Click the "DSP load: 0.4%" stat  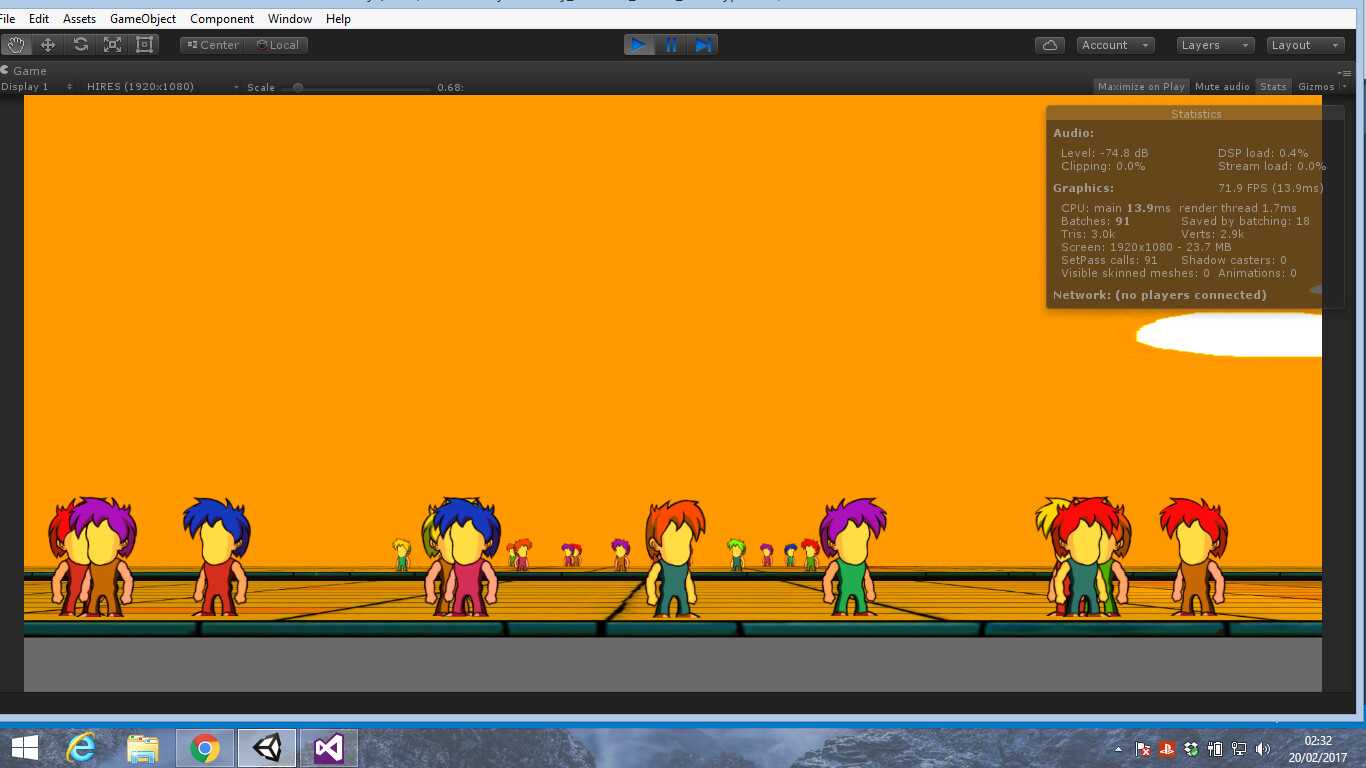click(x=1263, y=153)
